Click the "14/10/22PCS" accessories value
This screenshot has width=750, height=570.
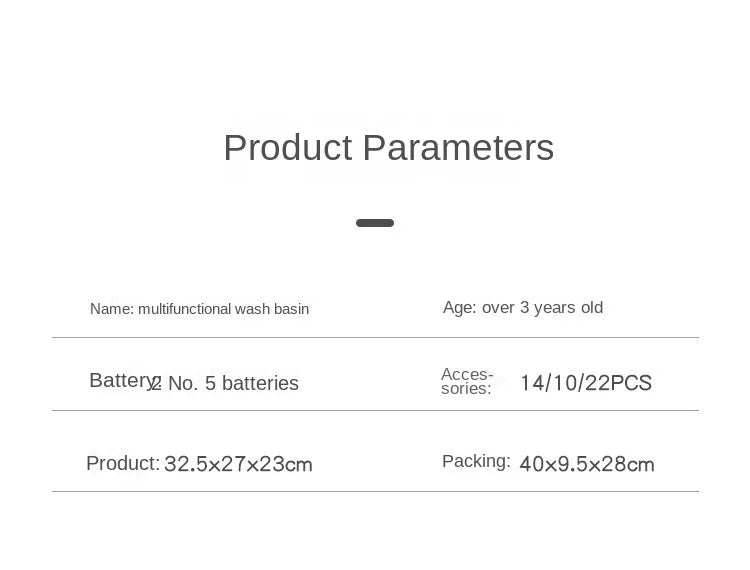(585, 383)
